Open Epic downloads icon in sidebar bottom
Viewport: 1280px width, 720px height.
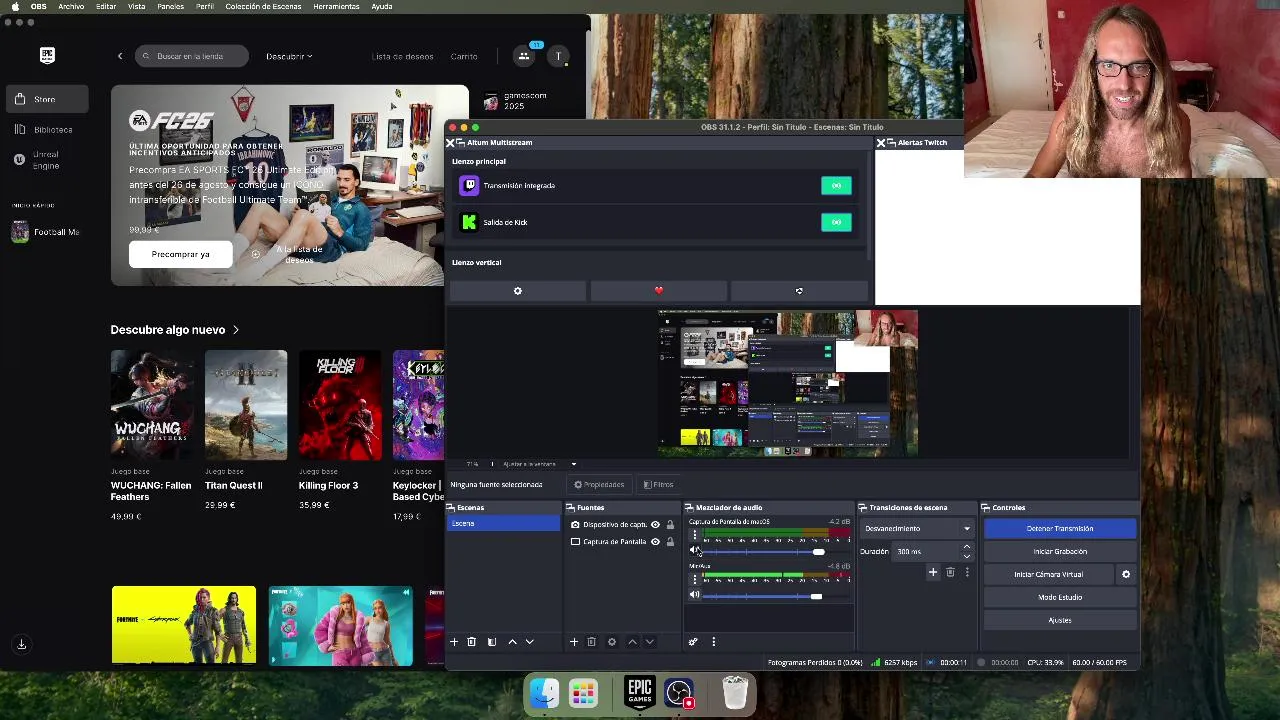tap(21, 644)
